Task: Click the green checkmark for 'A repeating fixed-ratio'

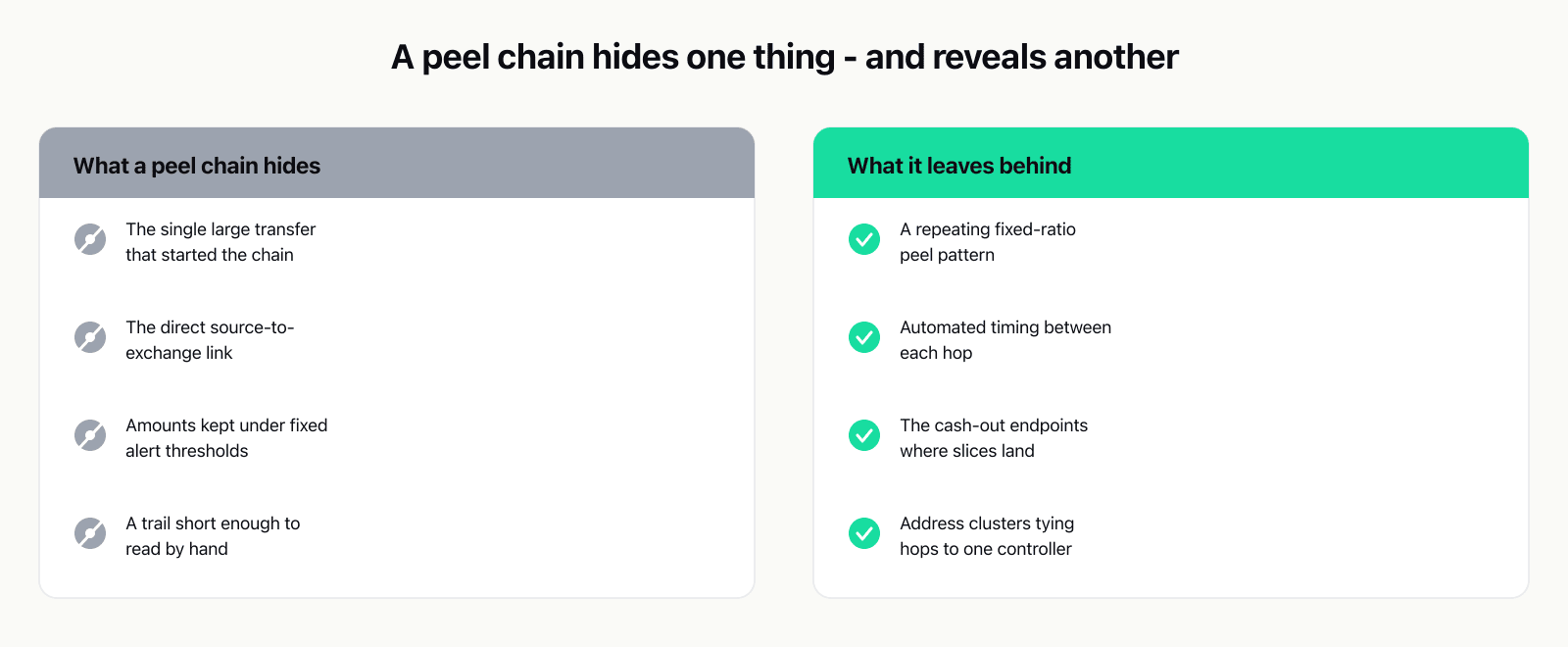Action: point(864,239)
